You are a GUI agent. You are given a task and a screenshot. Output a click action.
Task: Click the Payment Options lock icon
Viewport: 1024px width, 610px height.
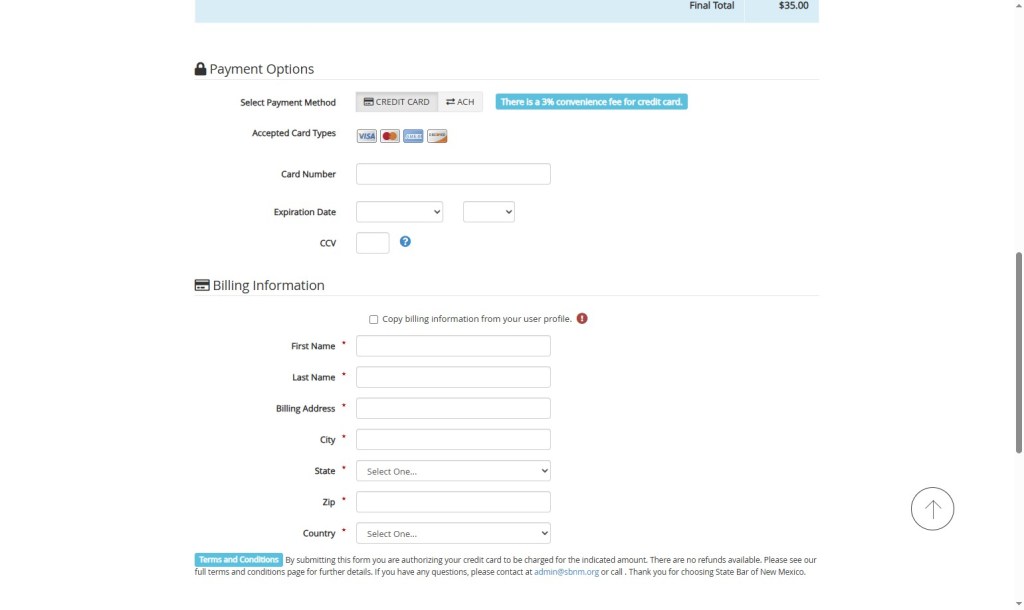[200, 69]
